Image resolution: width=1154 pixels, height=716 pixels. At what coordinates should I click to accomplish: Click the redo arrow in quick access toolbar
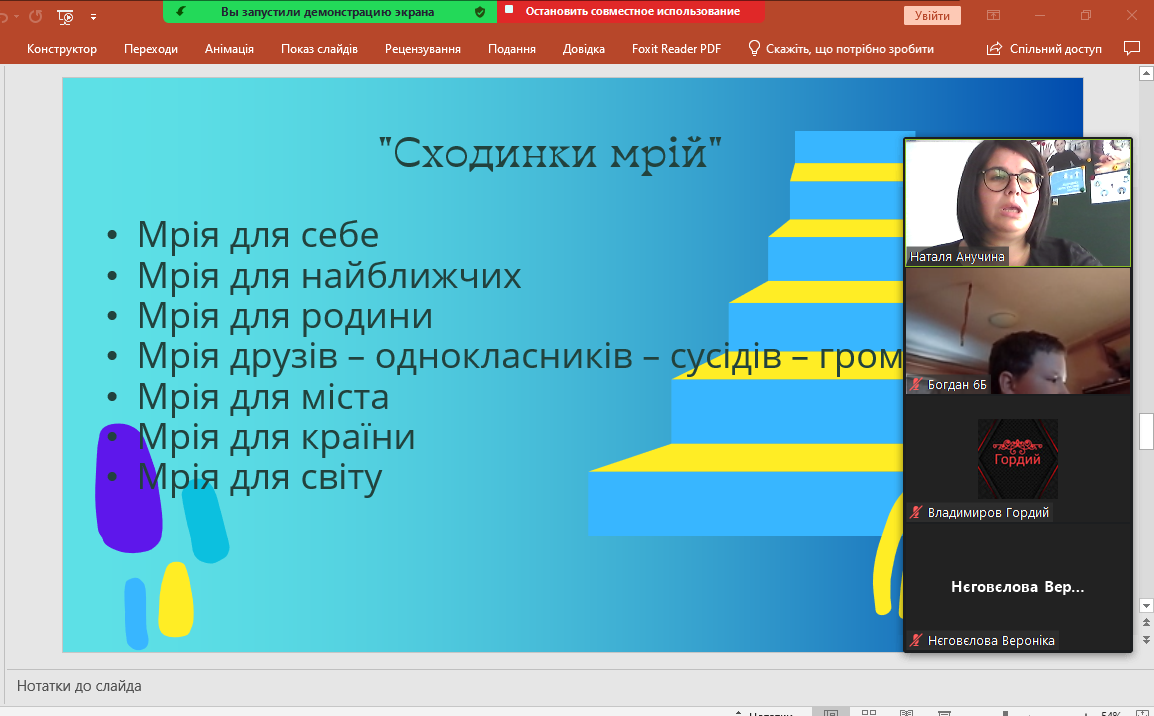click(x=35, y=16)
